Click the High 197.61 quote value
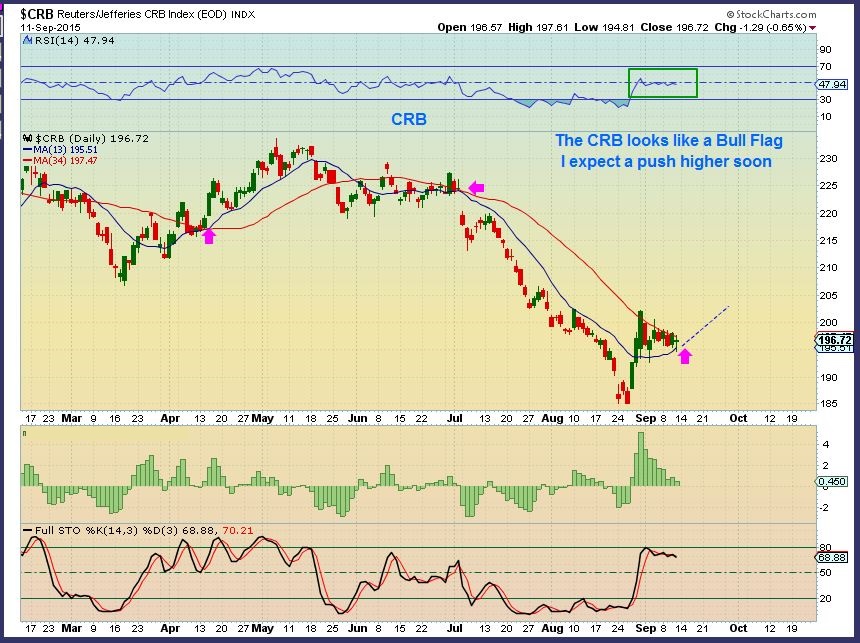This screenshot has width=860, height=643. point(538,27)
